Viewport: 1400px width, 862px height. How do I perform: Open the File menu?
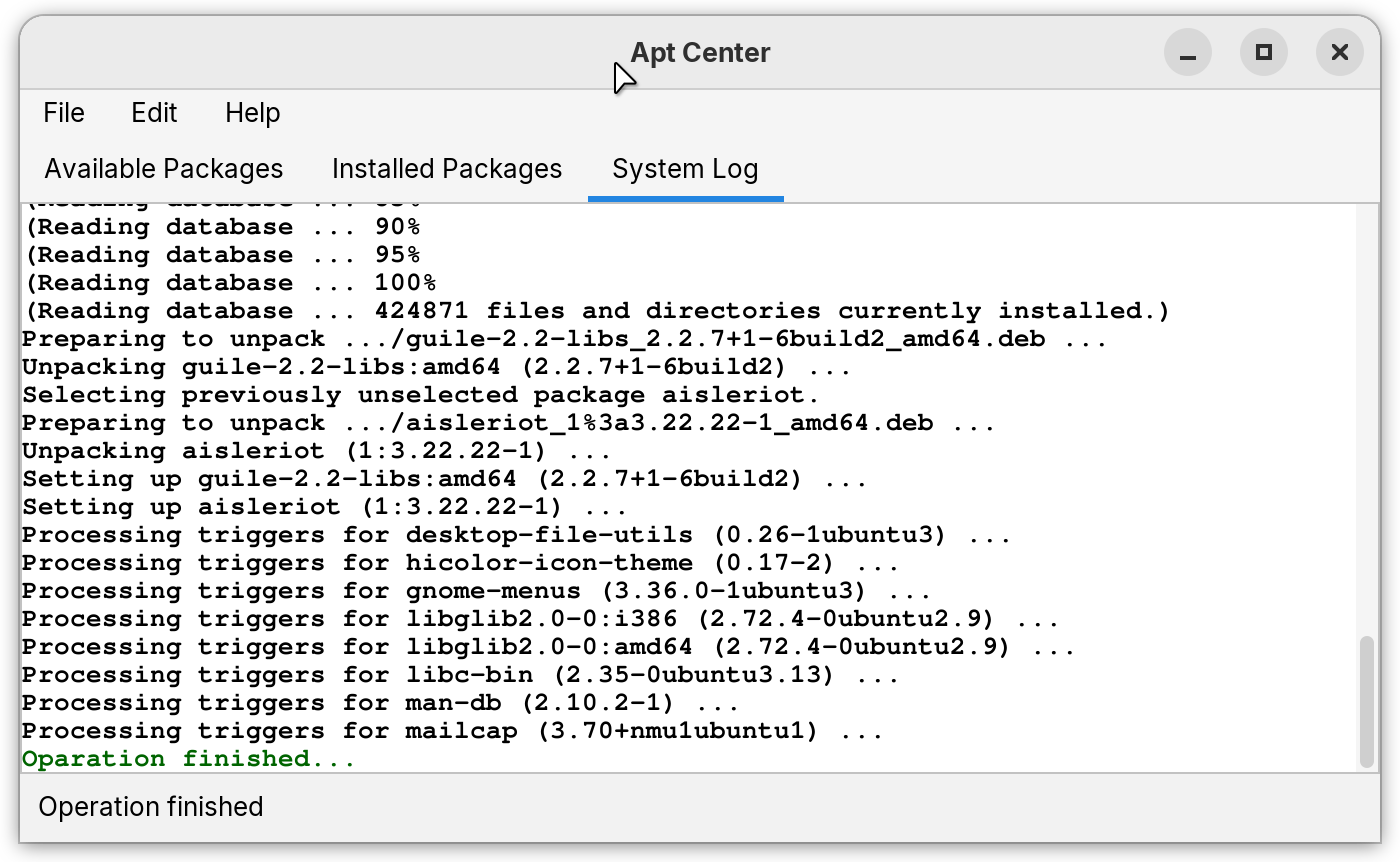tap(63, 112)
